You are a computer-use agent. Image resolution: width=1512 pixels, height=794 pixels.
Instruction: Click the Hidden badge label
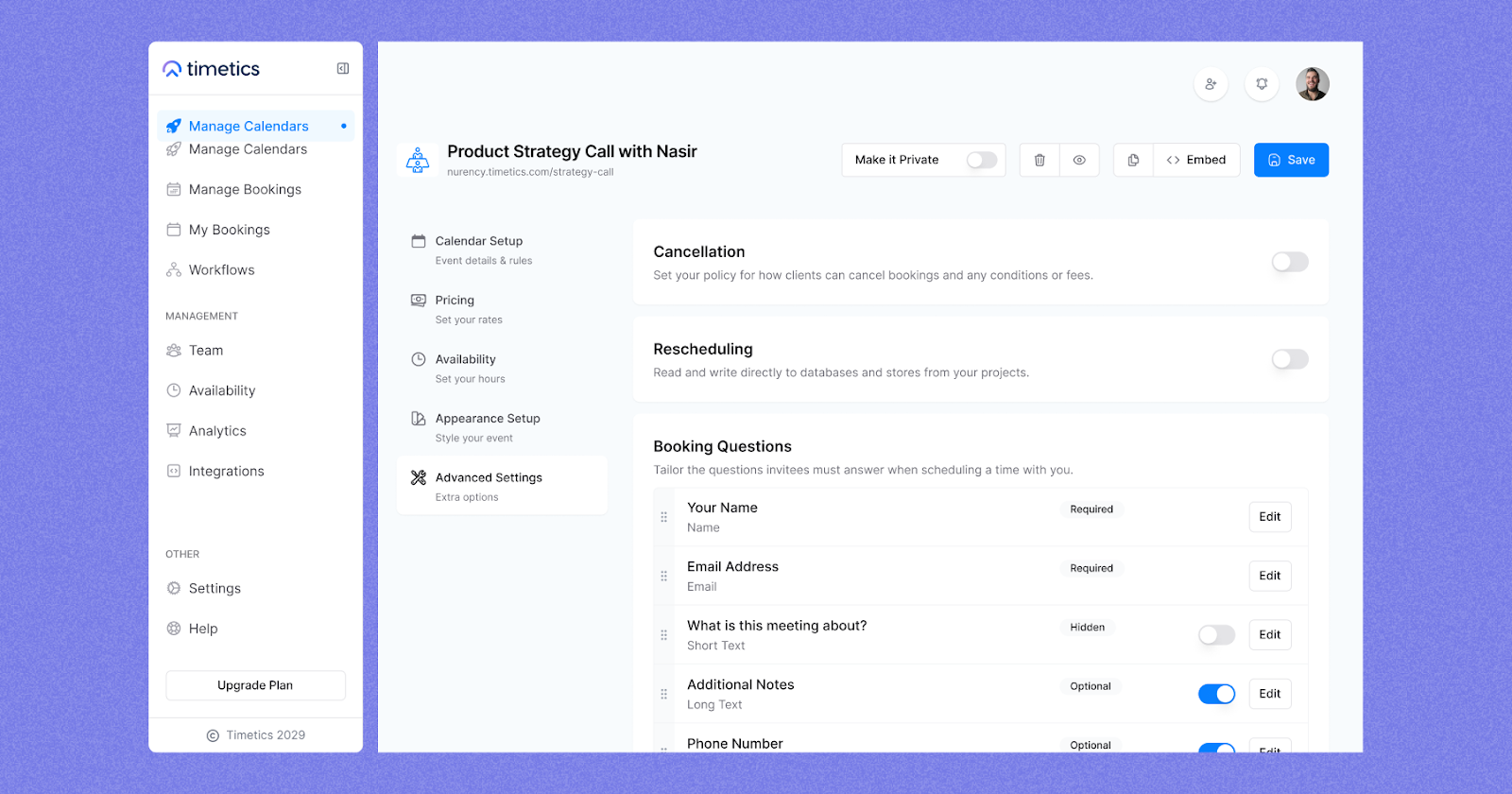pos(1087,628)
